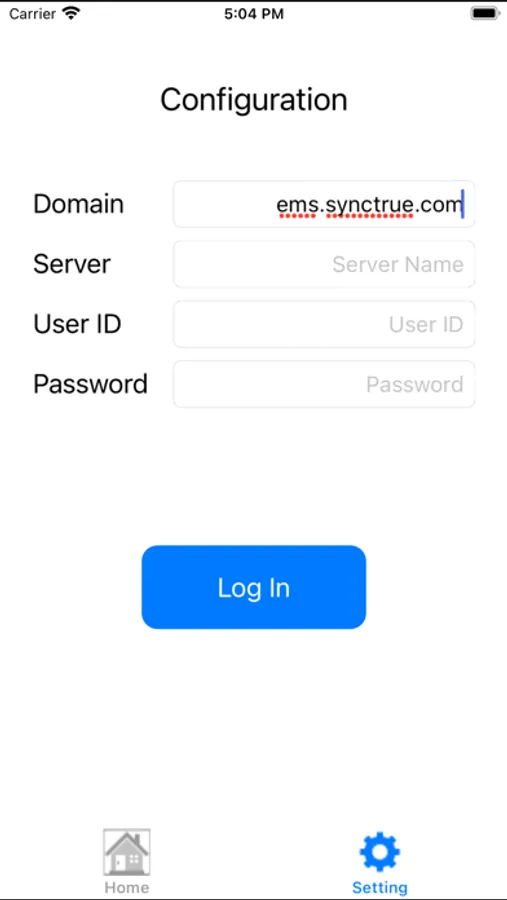Click the Domain label
The image size is (507, 900).
(x=79, y=204)
